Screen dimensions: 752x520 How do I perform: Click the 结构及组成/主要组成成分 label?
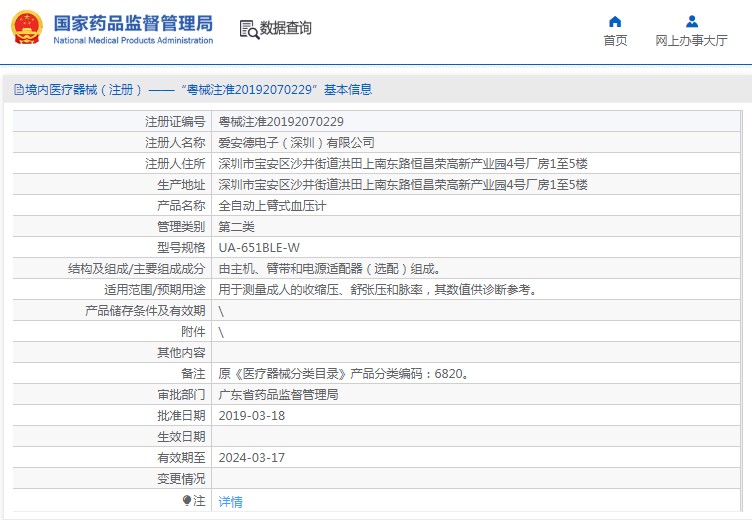136,269
